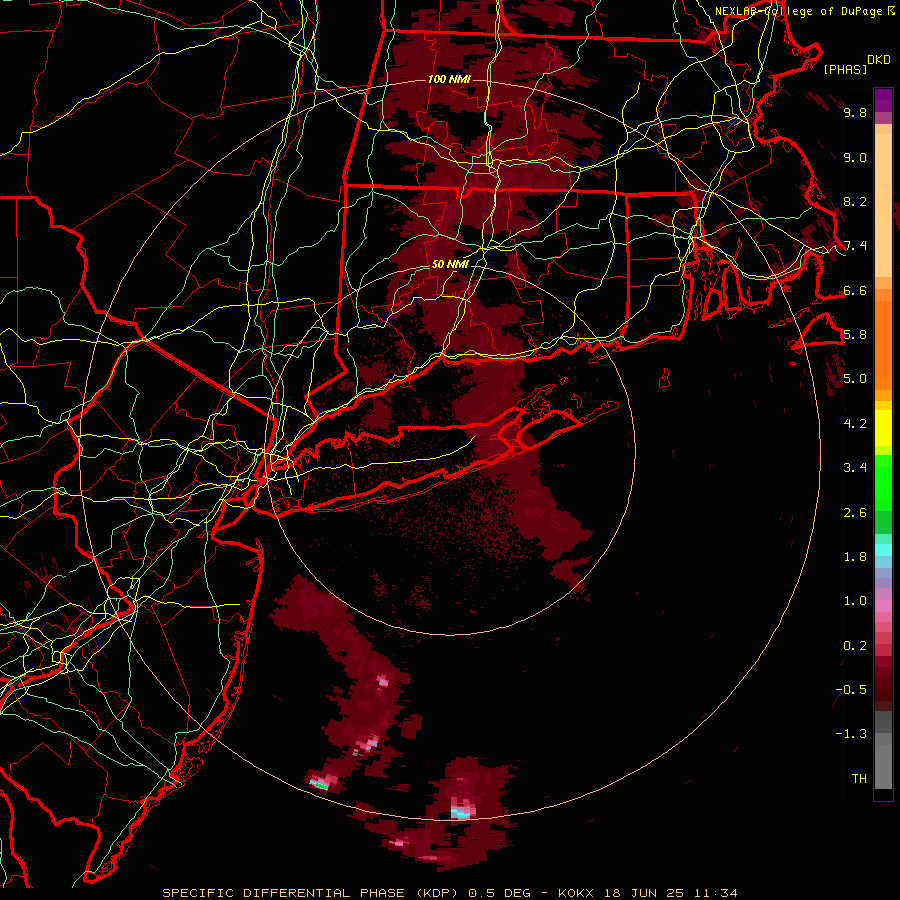Select the 5.8 legend scale value
900x900 pixels.
pyautogui.click(x=855, y=335)
